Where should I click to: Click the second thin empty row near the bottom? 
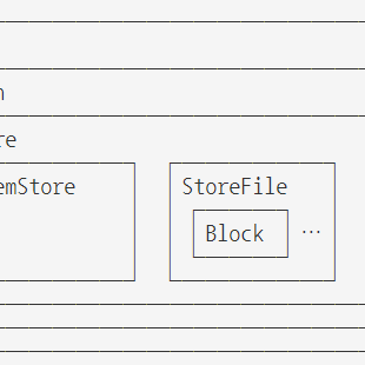pyautogui.click(x=182, y=340)
